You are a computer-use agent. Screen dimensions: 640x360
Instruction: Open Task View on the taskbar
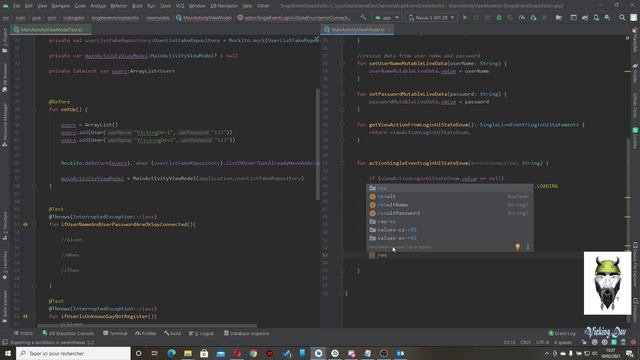[x=155, y=353]
